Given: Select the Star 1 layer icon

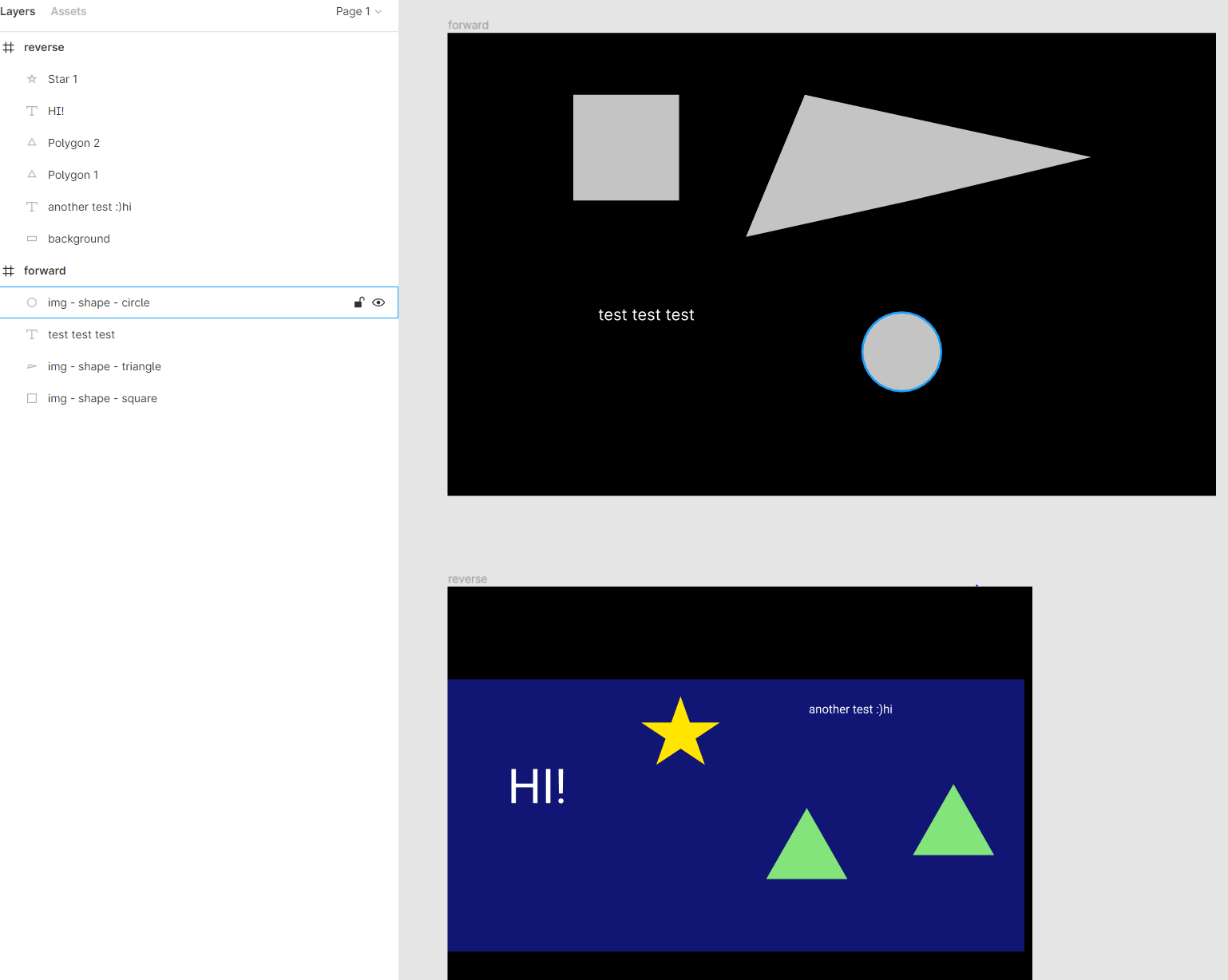Looking at the screenshot, I should pyautogui.click(x=31, y=79).
